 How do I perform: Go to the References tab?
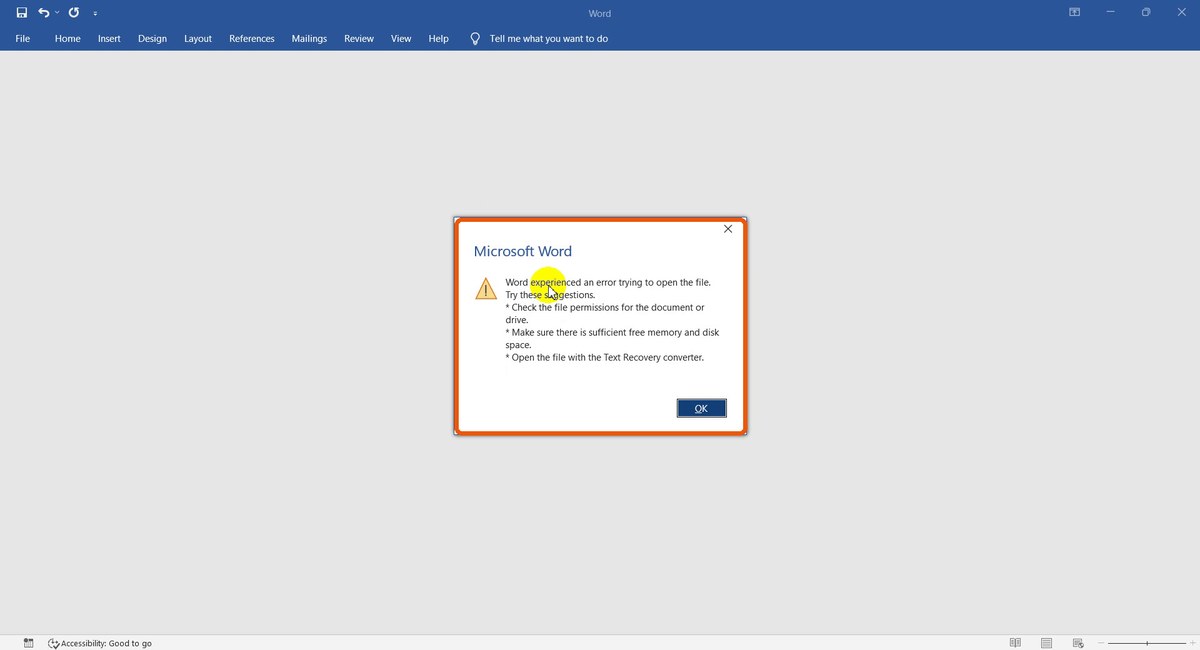[252, 39]
